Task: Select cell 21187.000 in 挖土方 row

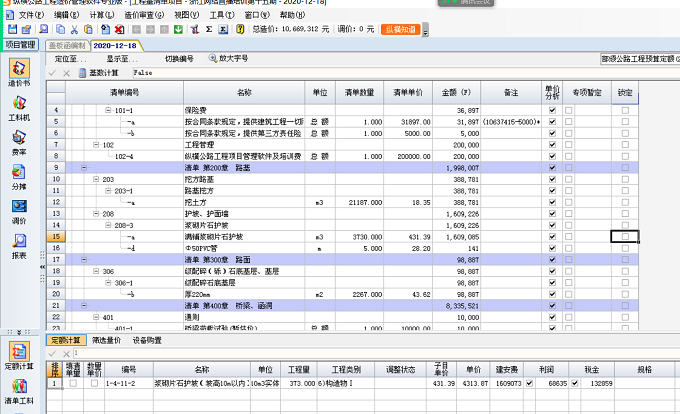Action: tap(360, 202)
